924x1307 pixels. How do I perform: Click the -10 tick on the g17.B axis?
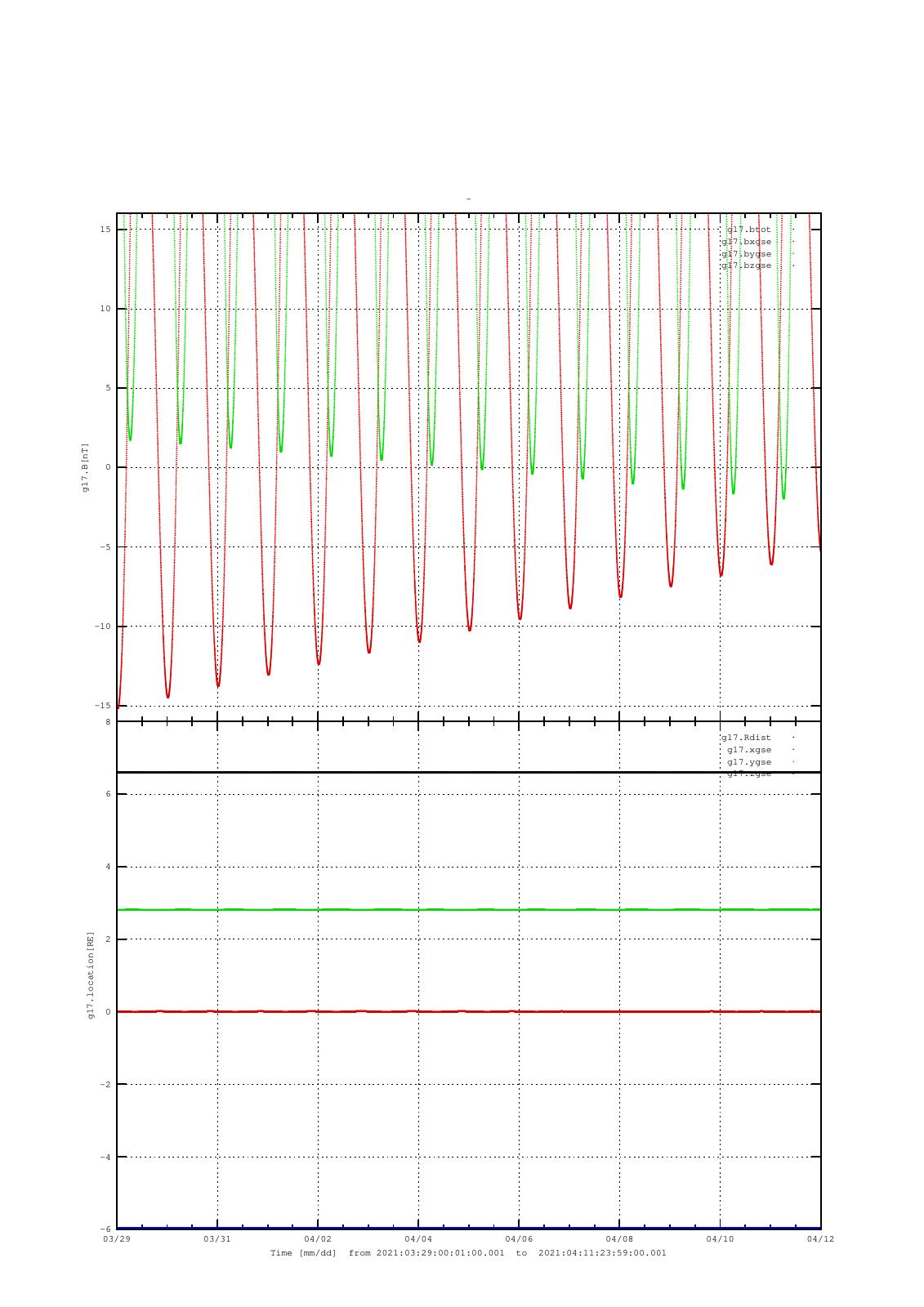pos(103,627)
